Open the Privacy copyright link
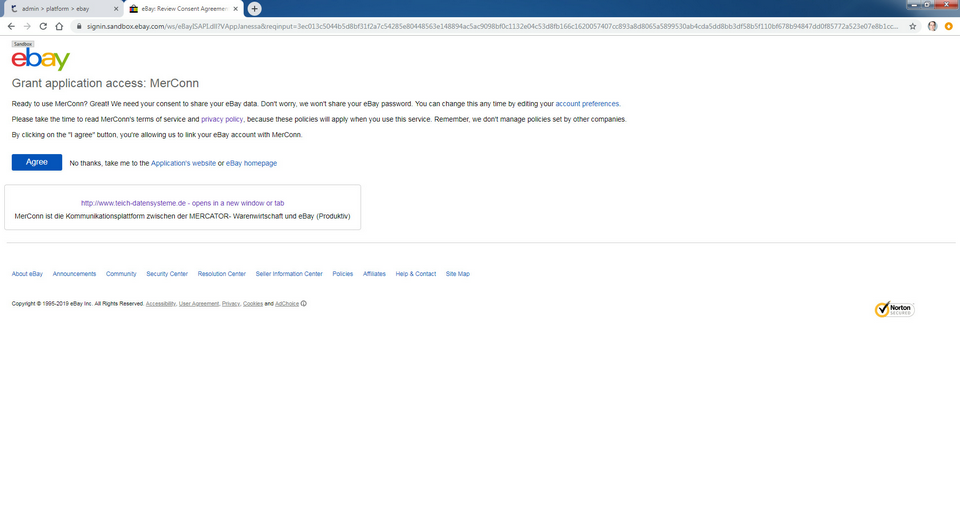This screenshot has height=520, width=960. point(231,304)
